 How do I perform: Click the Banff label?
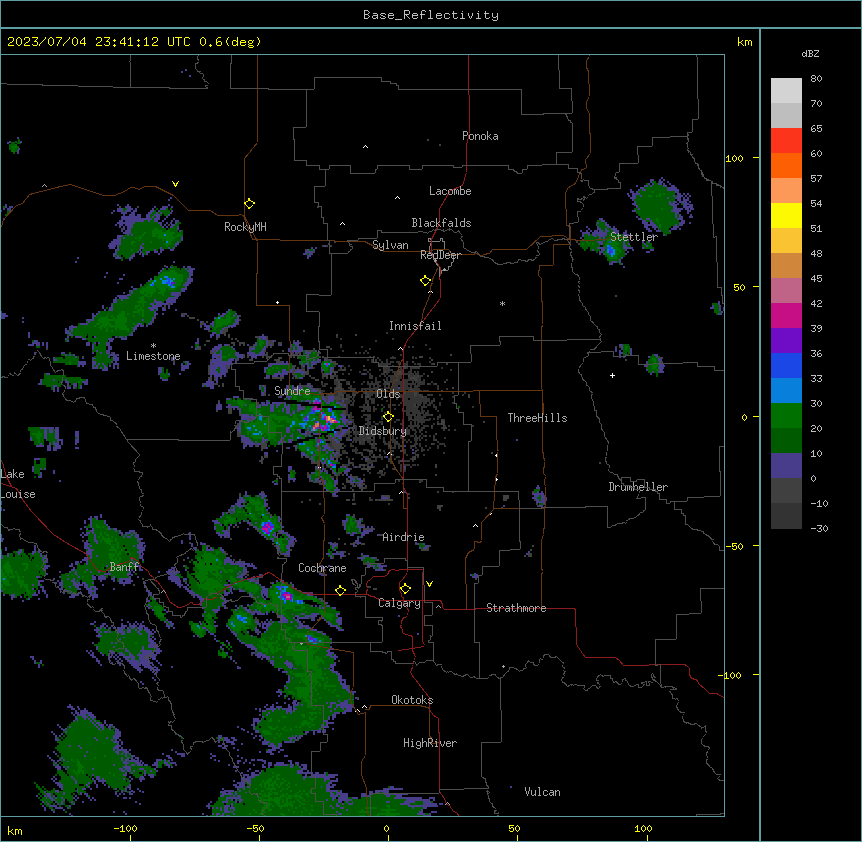coord(125,567)
